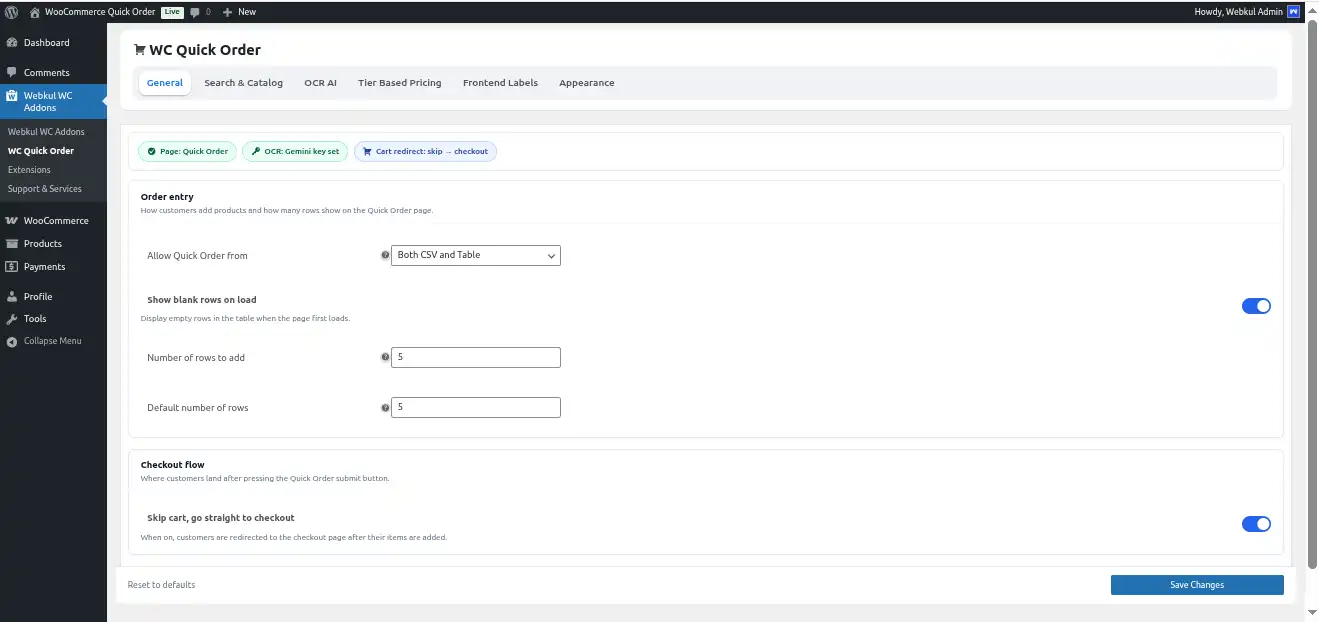
Task: Click the Live status badge
Action: (x=171, y=12)
